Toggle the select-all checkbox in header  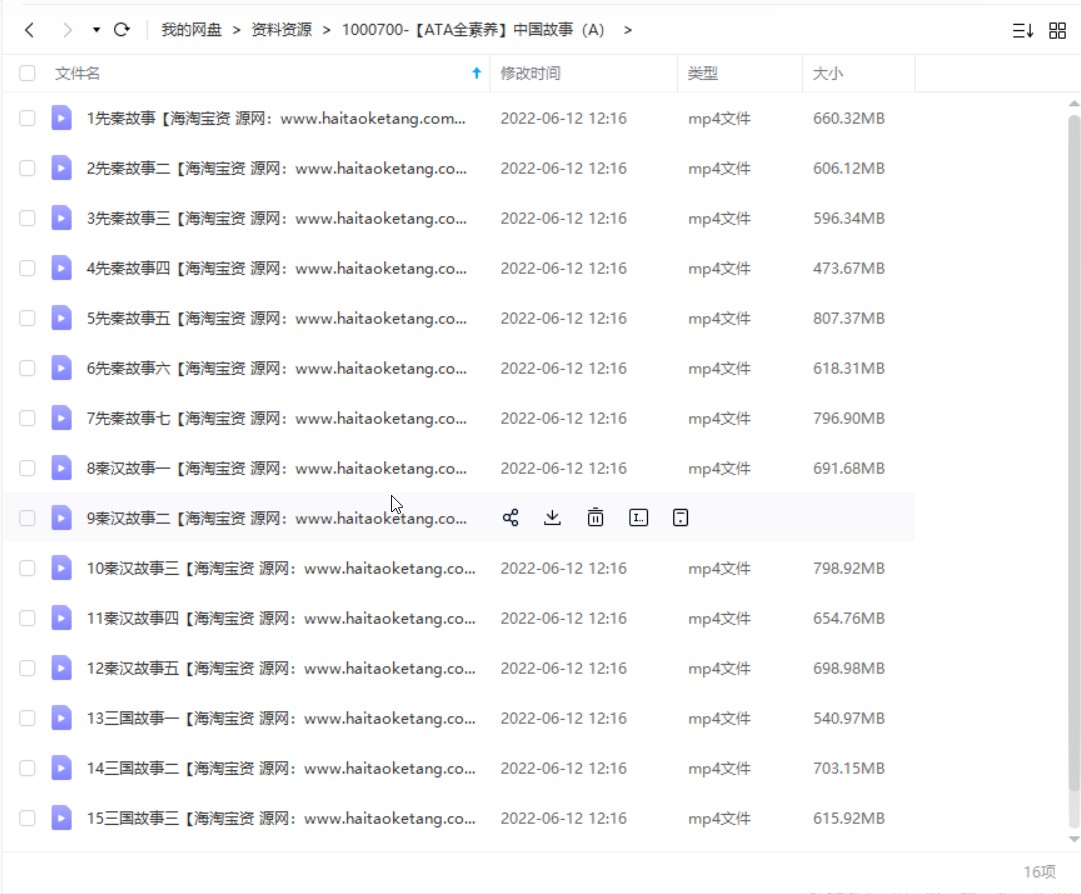(28, 73)
